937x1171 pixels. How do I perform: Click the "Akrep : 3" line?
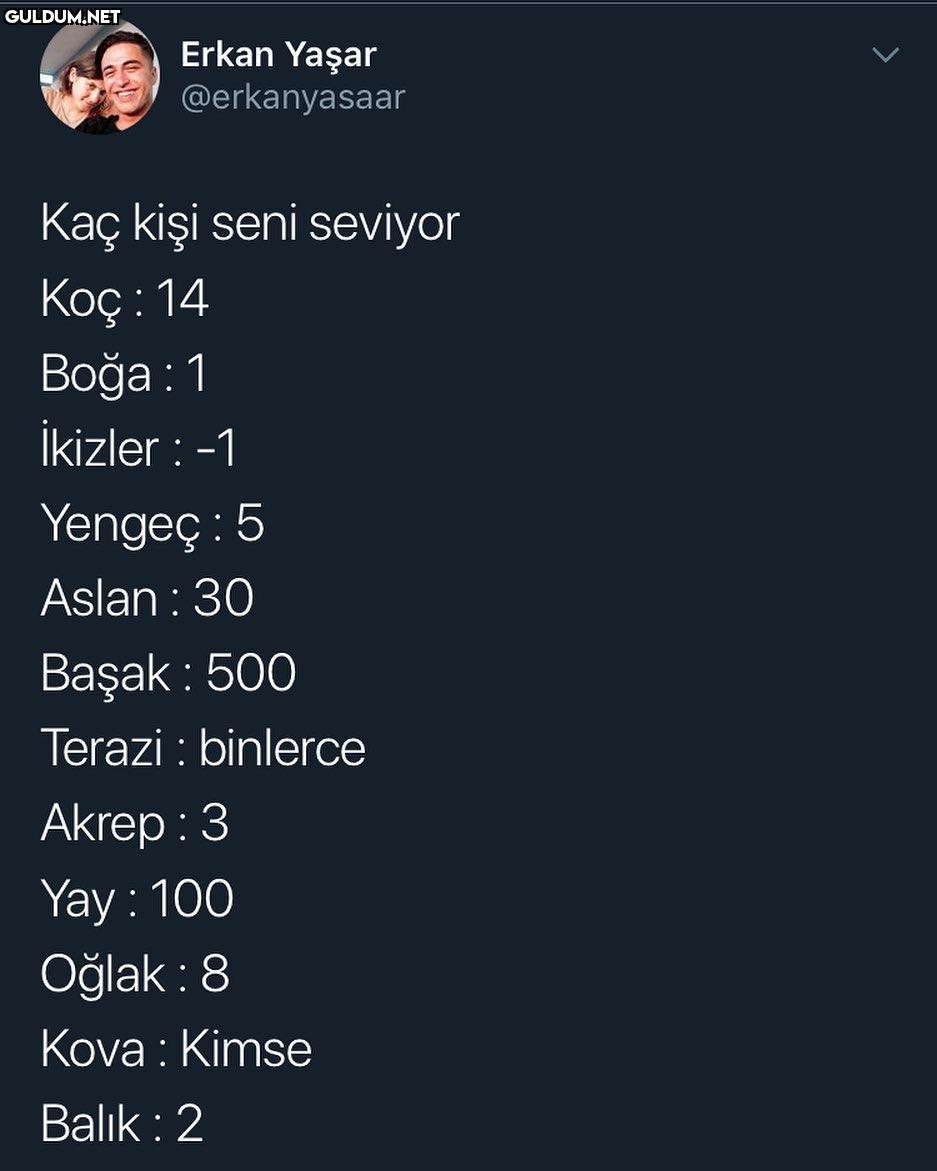click(134, 823)
